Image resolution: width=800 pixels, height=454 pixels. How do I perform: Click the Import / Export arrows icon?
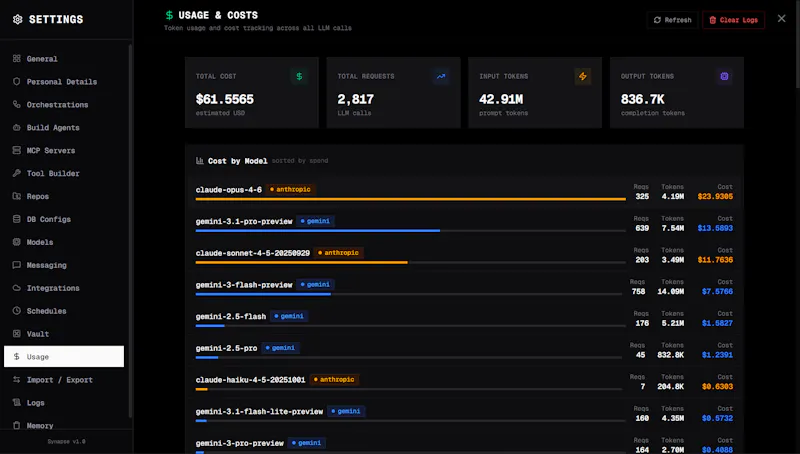tap(16, 380)
